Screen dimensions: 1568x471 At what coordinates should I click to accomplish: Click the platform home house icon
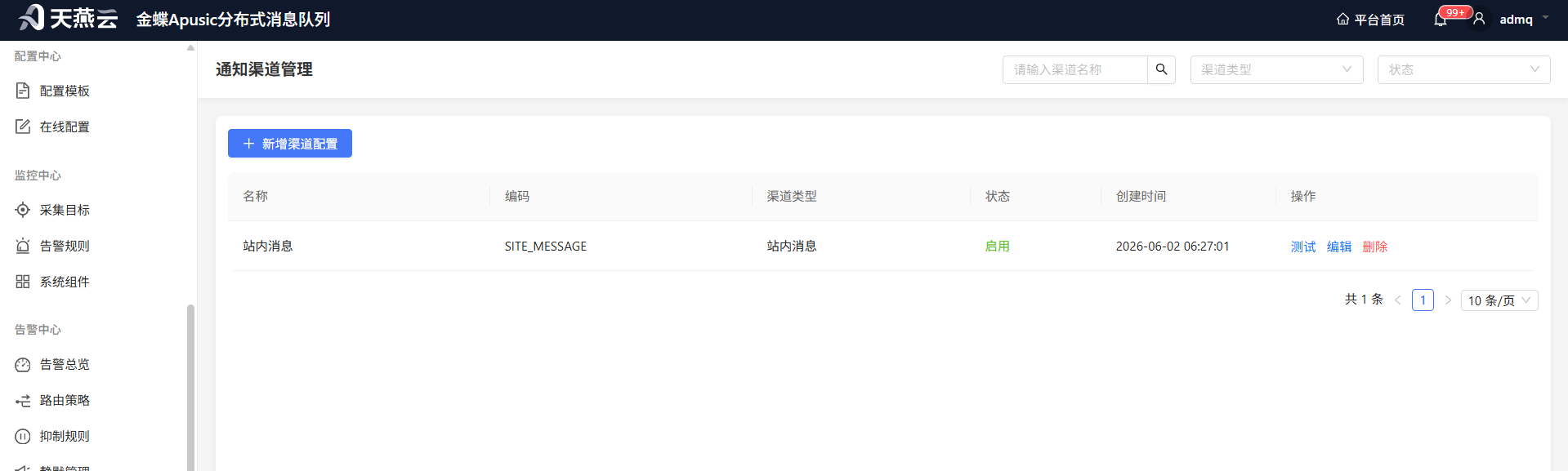[x=1342, y=19]
